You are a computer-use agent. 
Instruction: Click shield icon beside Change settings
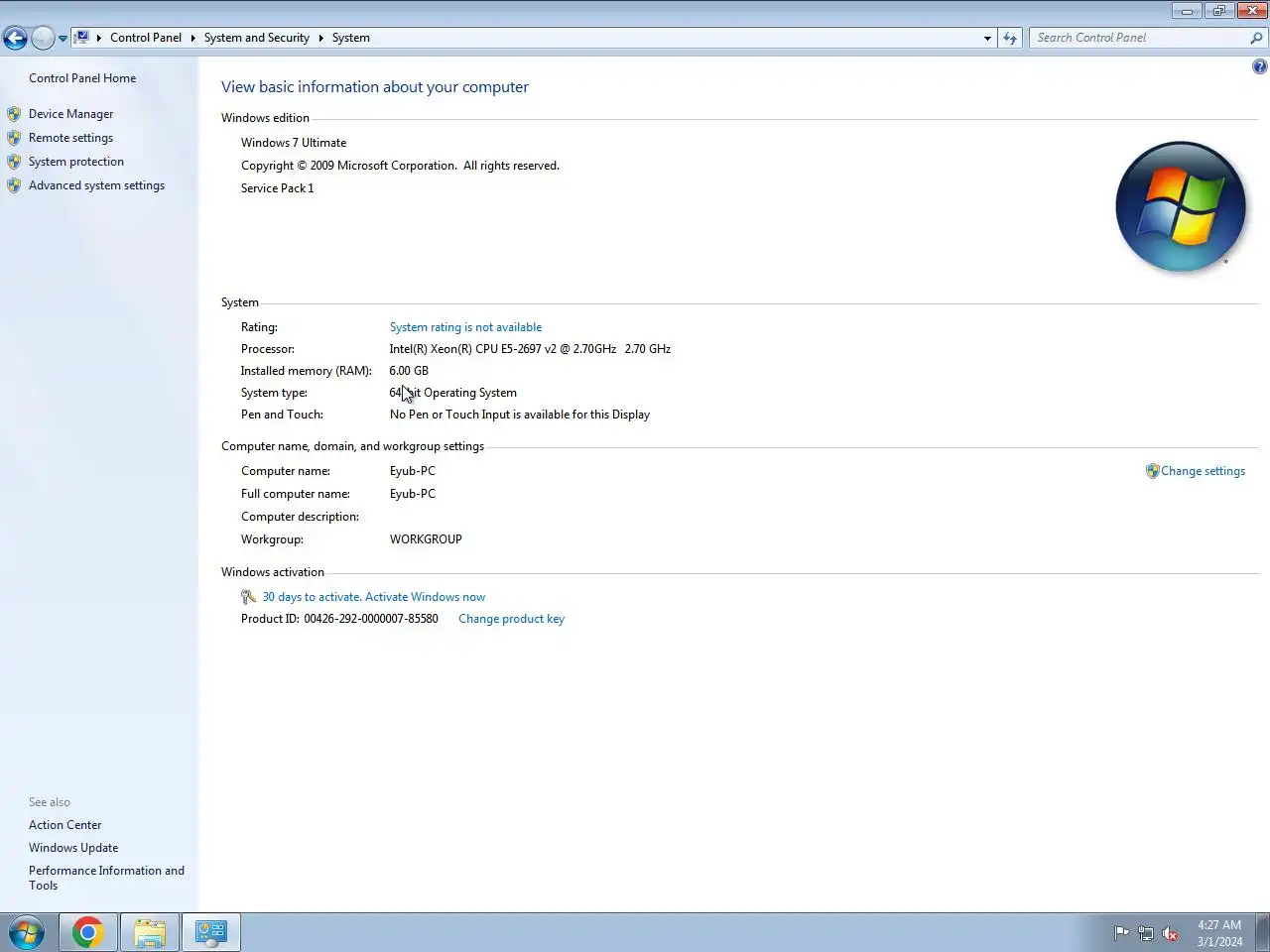[x=1152, y=471]
